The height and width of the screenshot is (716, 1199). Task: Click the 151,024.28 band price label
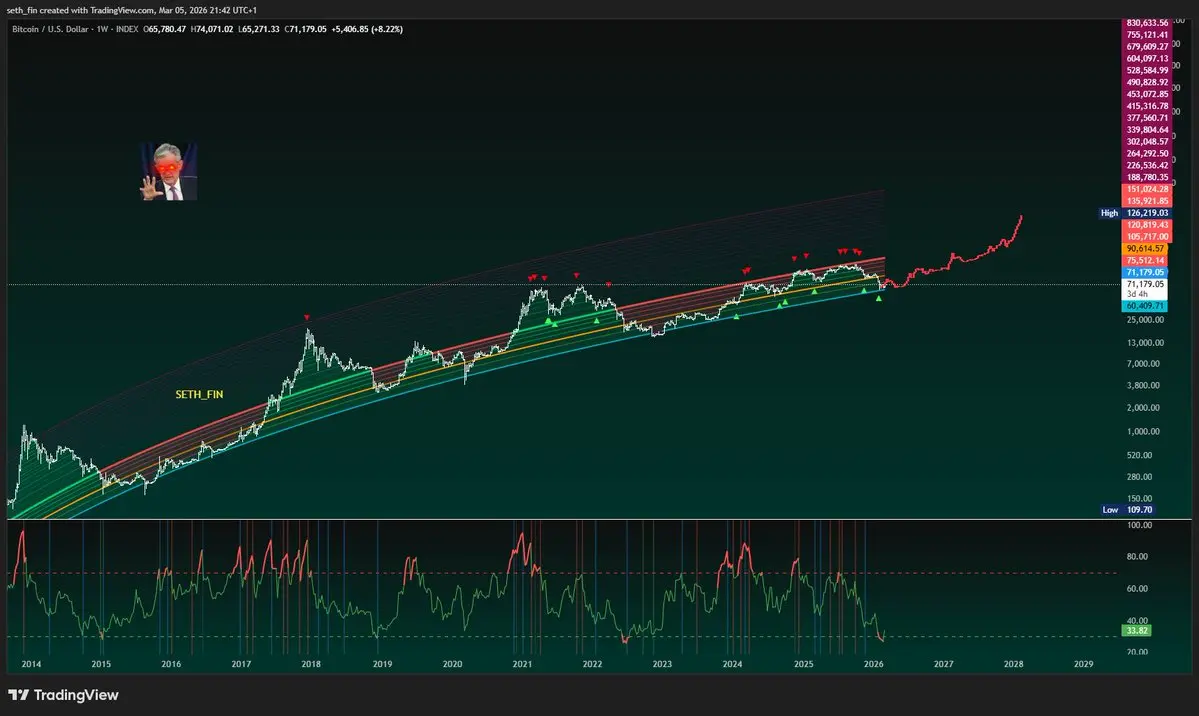[1147, 189]
